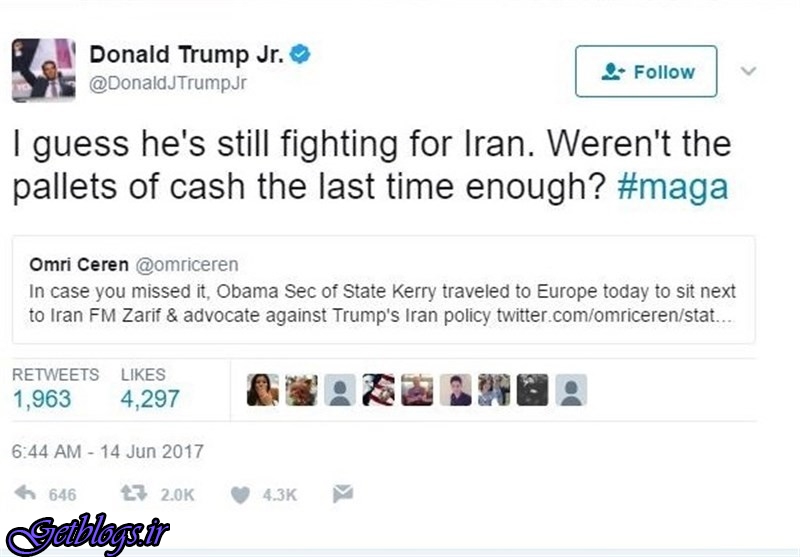Viewport: 800px width, 557px height.
Task: Click the reply arrow icon
Action: [25, 493]
